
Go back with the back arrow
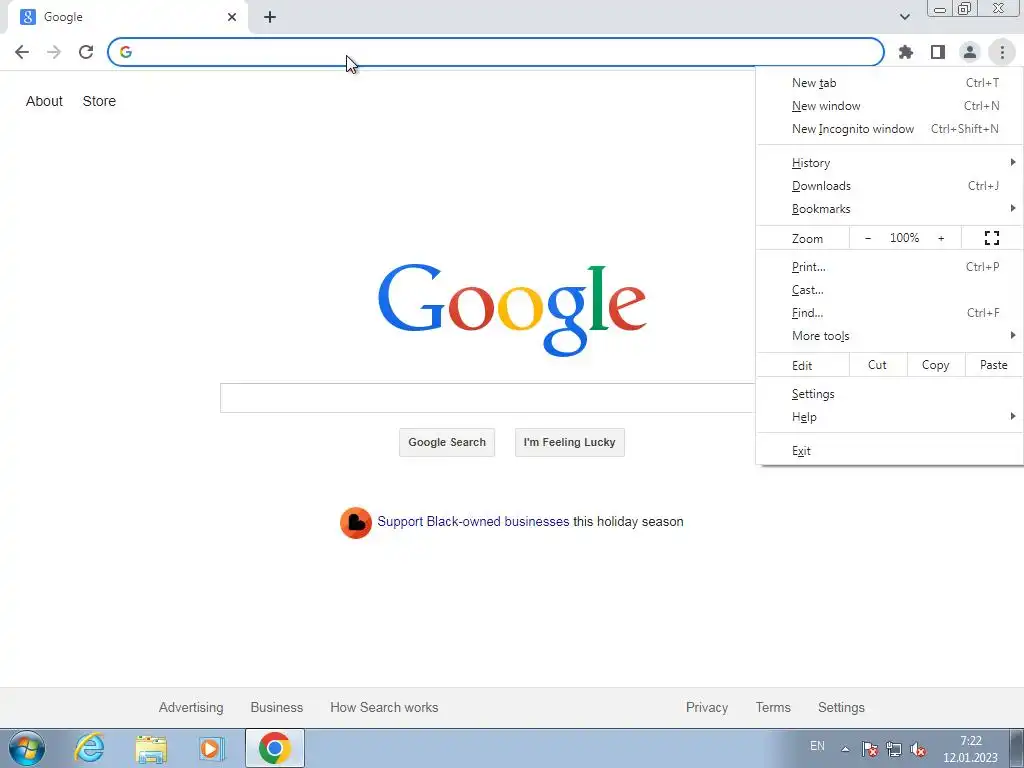point(22,52)
